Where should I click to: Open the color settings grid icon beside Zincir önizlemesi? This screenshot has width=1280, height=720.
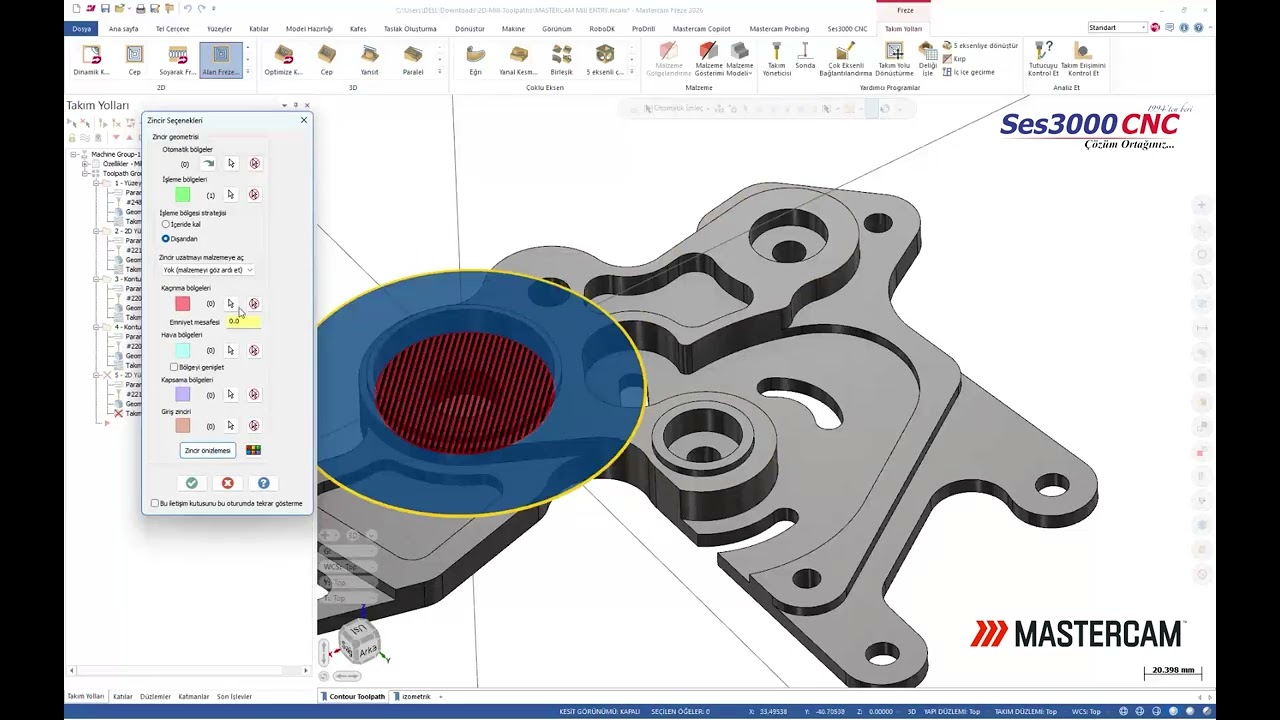click(253, 450)
